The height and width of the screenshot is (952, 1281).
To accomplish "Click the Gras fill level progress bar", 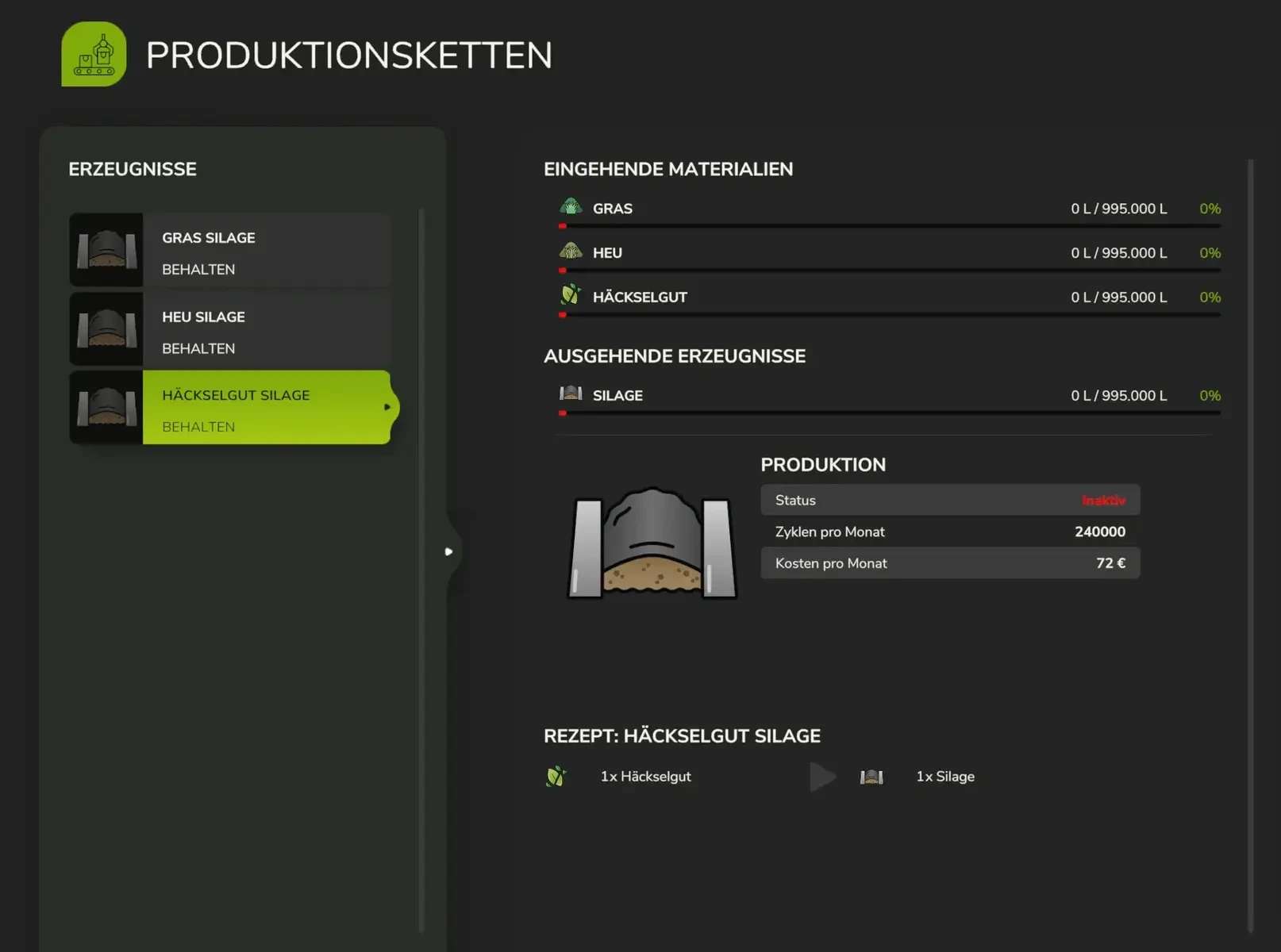I will (889, 226).
